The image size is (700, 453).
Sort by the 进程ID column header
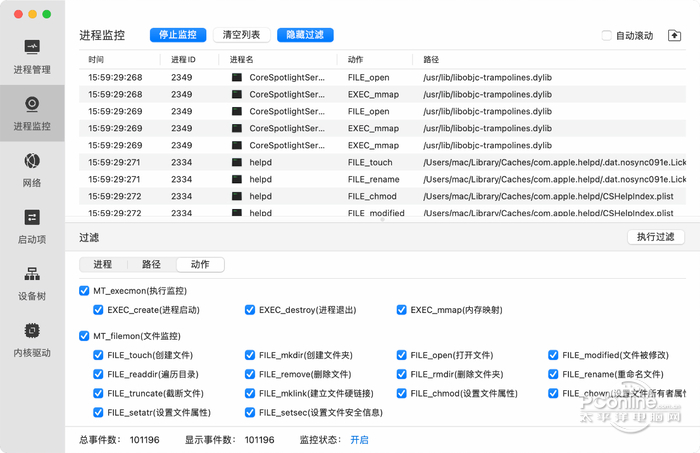point(183,59)
